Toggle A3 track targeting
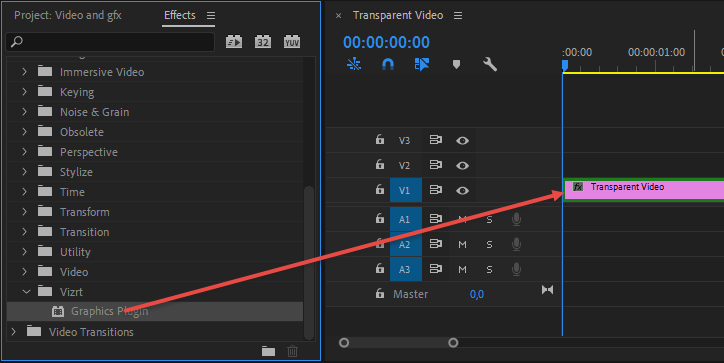The height and width of the screenshot is (363, 724). (405, 269)
